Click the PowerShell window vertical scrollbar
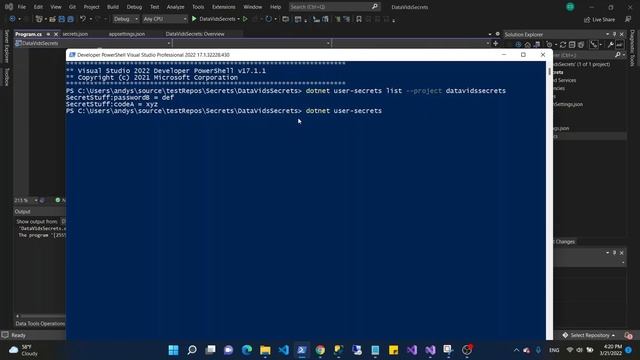Viewport: 640px width, 360px height. point(549,200)
